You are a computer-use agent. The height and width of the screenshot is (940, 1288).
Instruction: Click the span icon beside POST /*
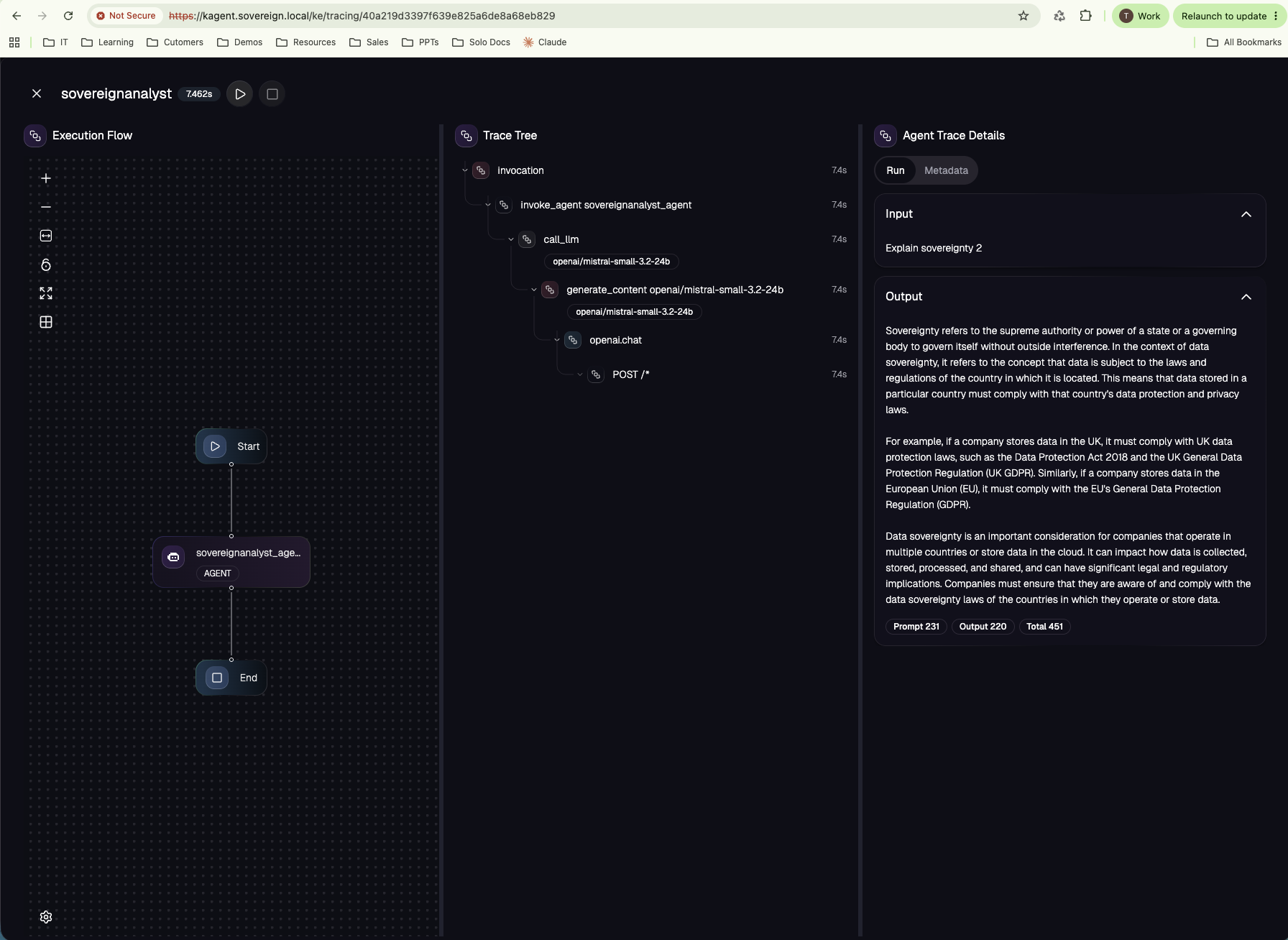(596, 374)
